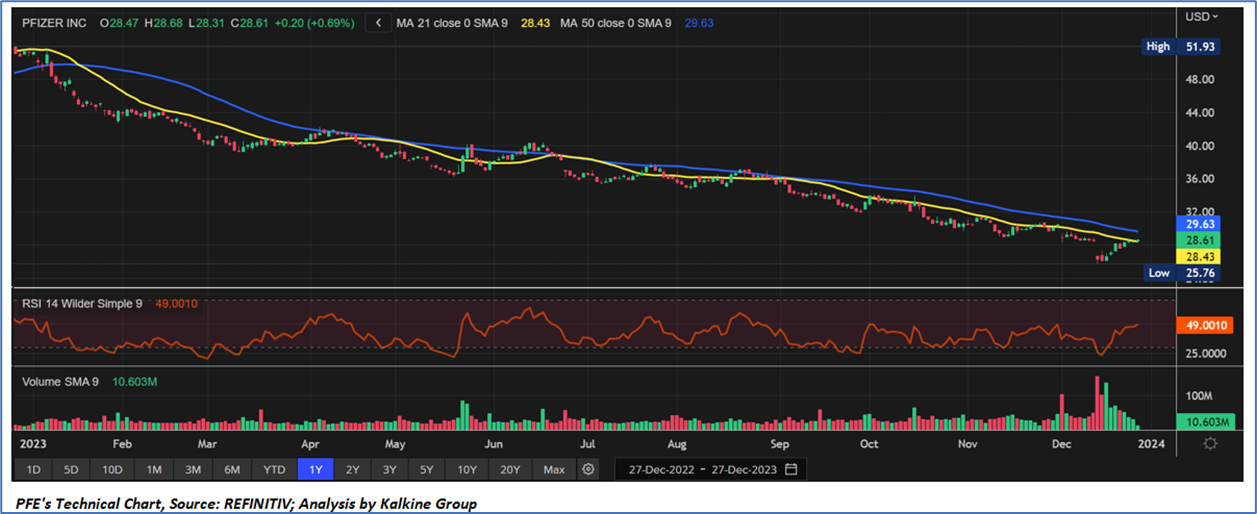The height and width of the screenshot is (514, 1257).
Task: Click the orange 49.0010 RSI axis tag
Action: (x=1203, y=325)
